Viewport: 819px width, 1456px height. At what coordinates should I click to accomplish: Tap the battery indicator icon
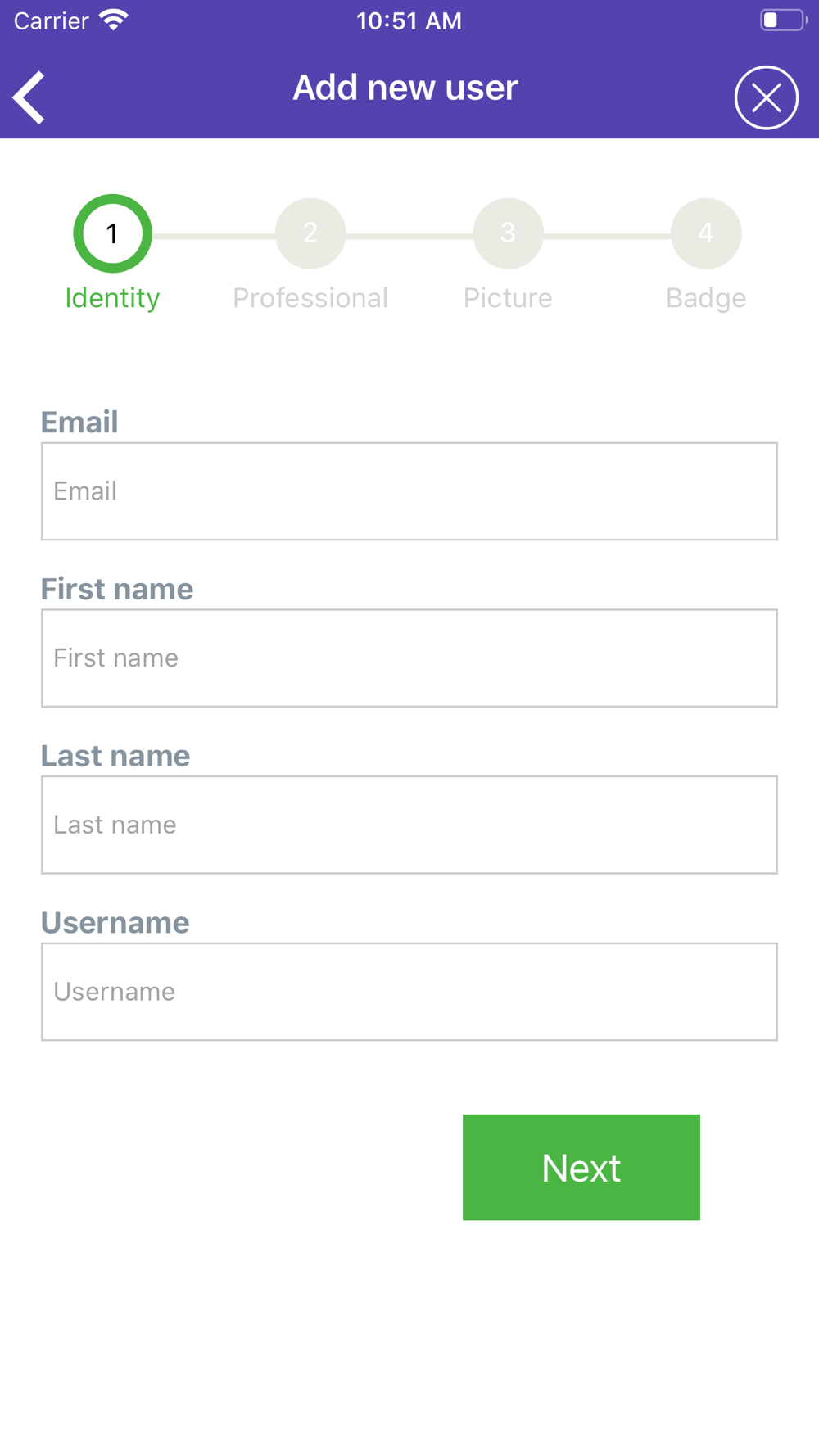(782, 20)
